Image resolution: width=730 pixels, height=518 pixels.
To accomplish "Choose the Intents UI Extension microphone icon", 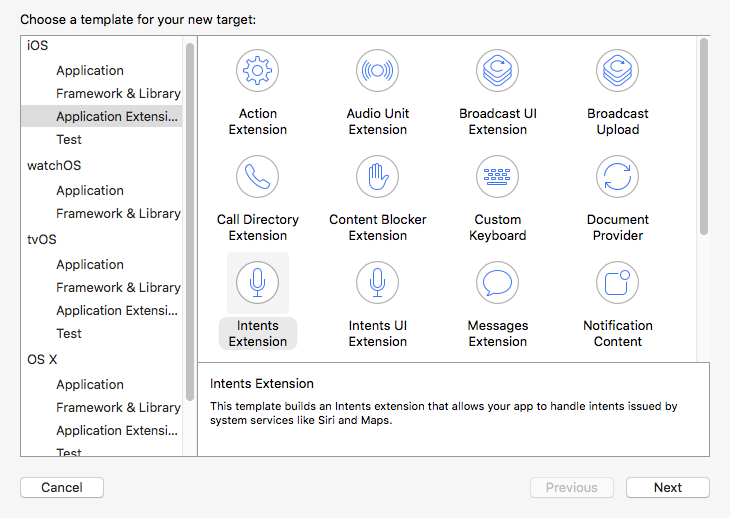I will 378,283.
